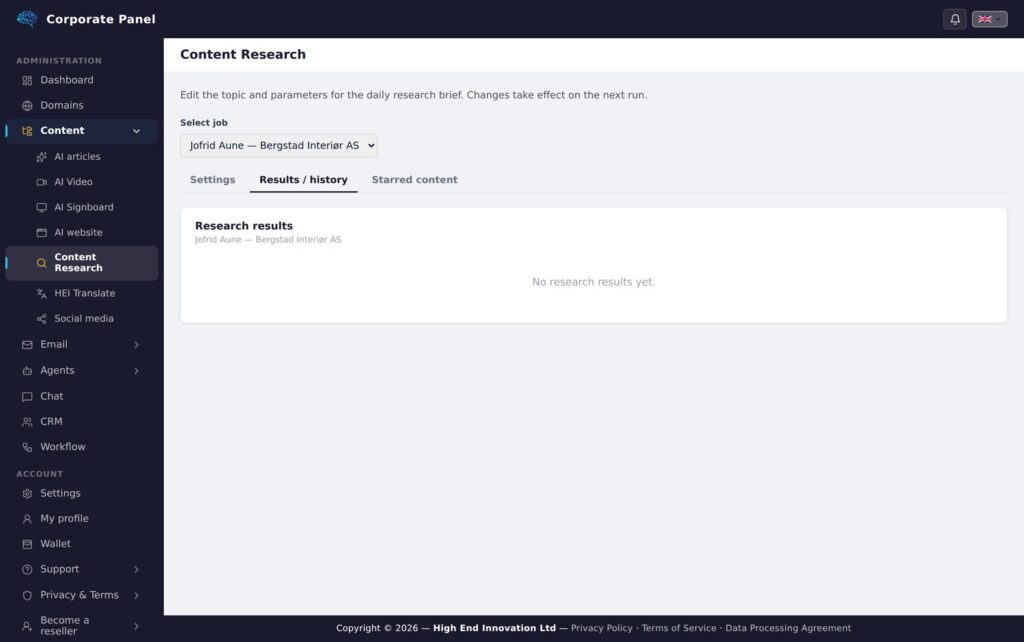1024x642 pixels.
Task: Click the Privacy & Terms shield icon
Action: tap(27, 596)
